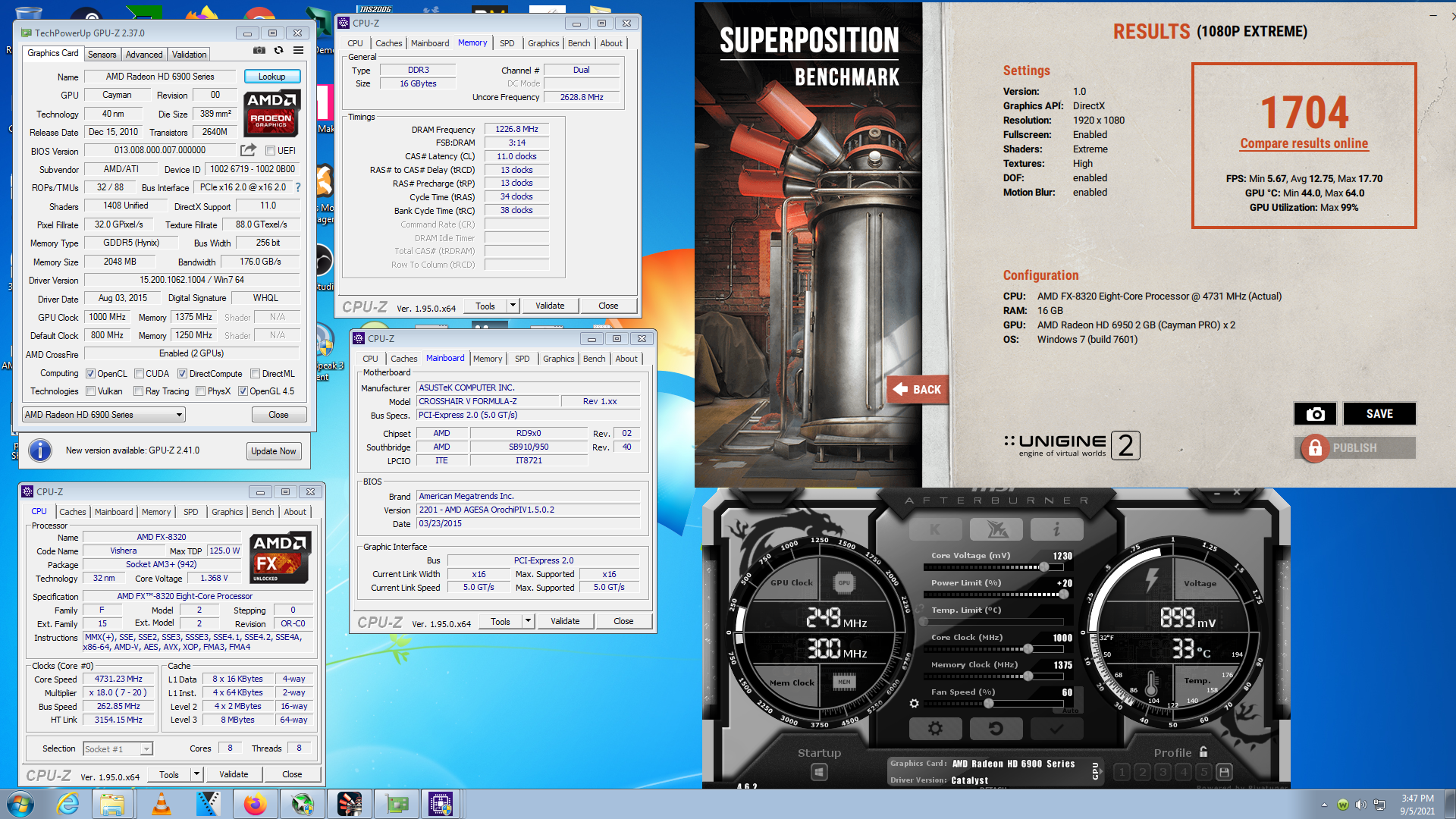The height and width of the screenshot is (819, 1456).
Task: Toggle the OpenCL checkbox
Action: (90, 374)
